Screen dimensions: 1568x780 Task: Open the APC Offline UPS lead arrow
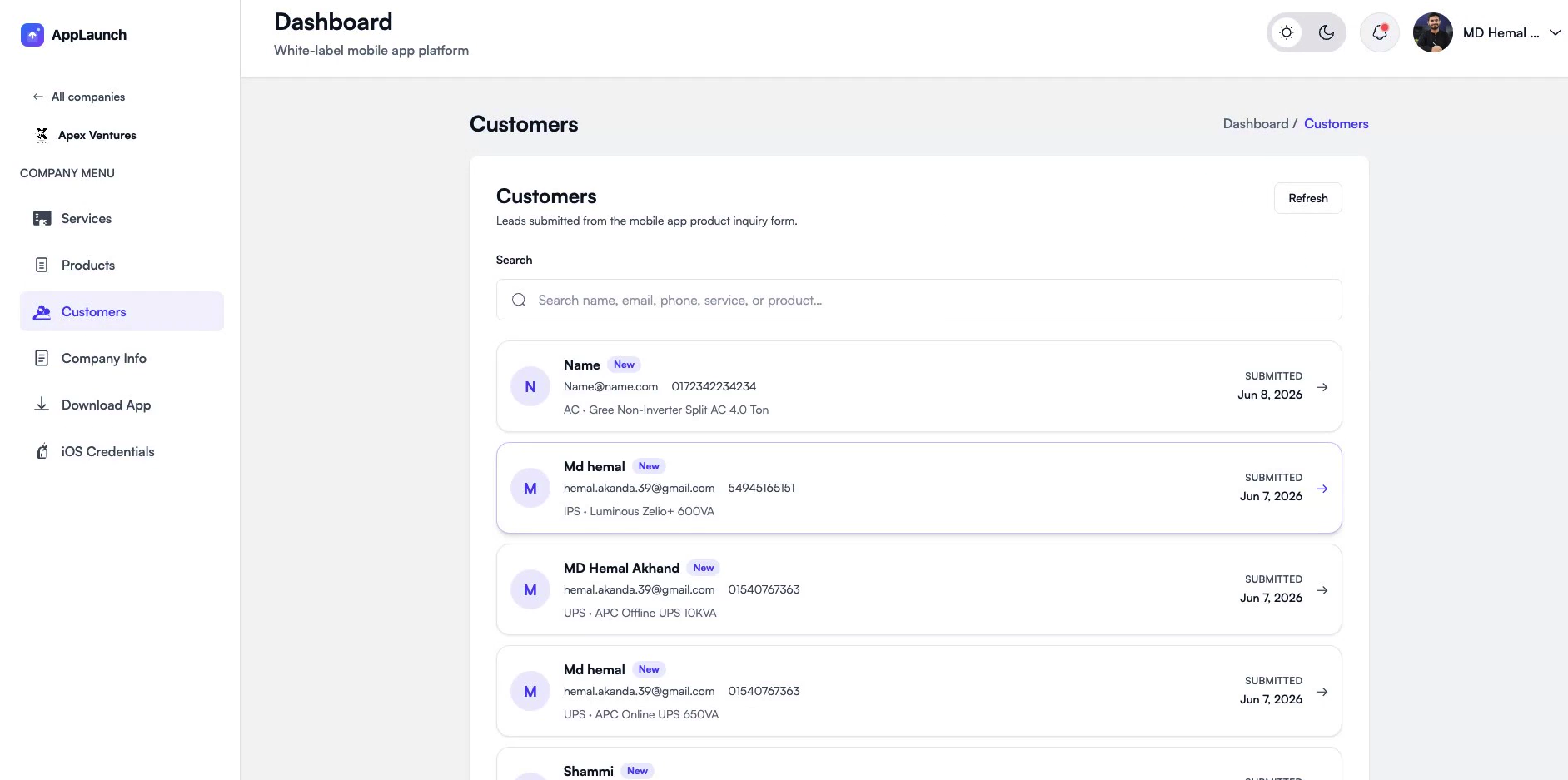coord(1322,590)
